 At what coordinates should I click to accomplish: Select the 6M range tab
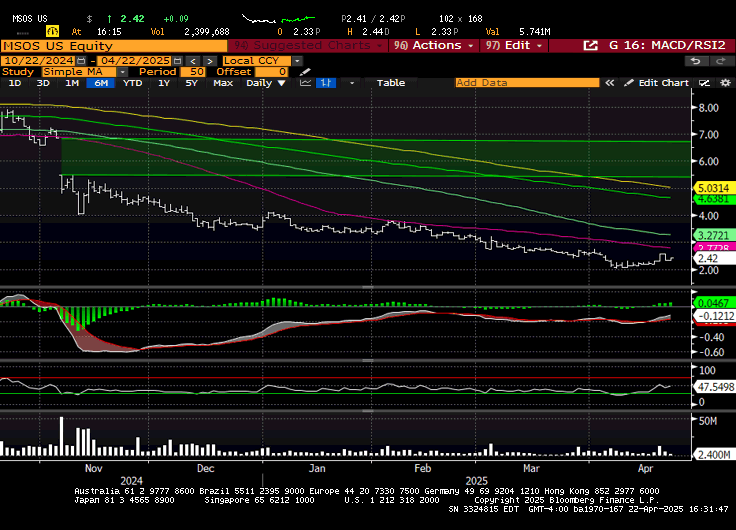[x=101, y=83]
